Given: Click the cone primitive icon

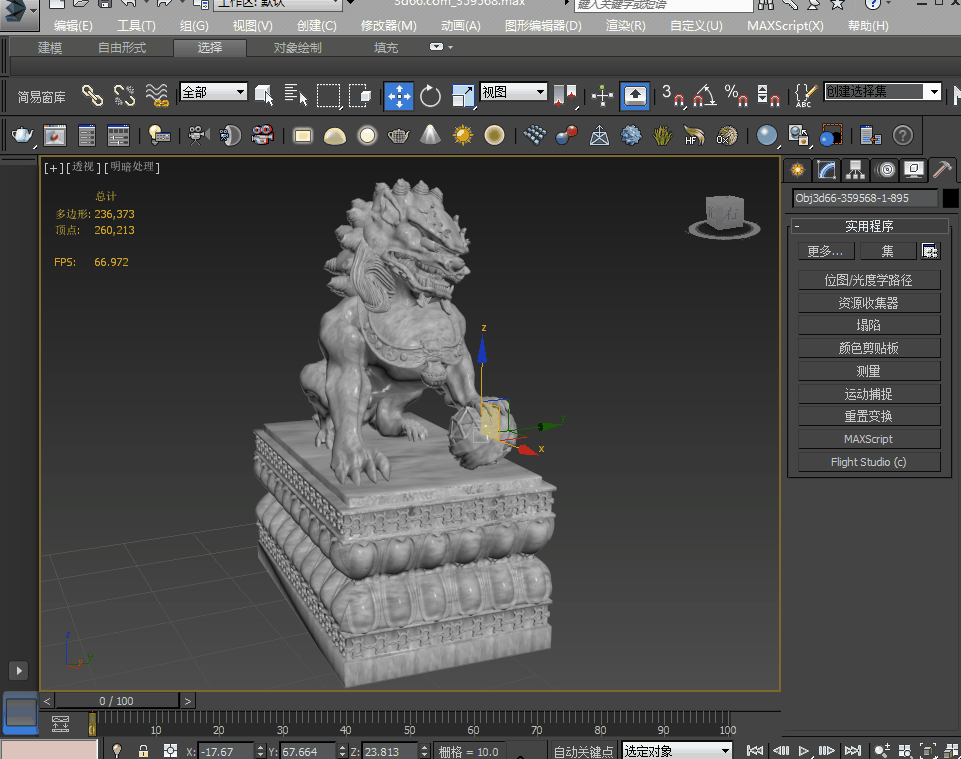Looking at the screenshot, I should (430, 135).
